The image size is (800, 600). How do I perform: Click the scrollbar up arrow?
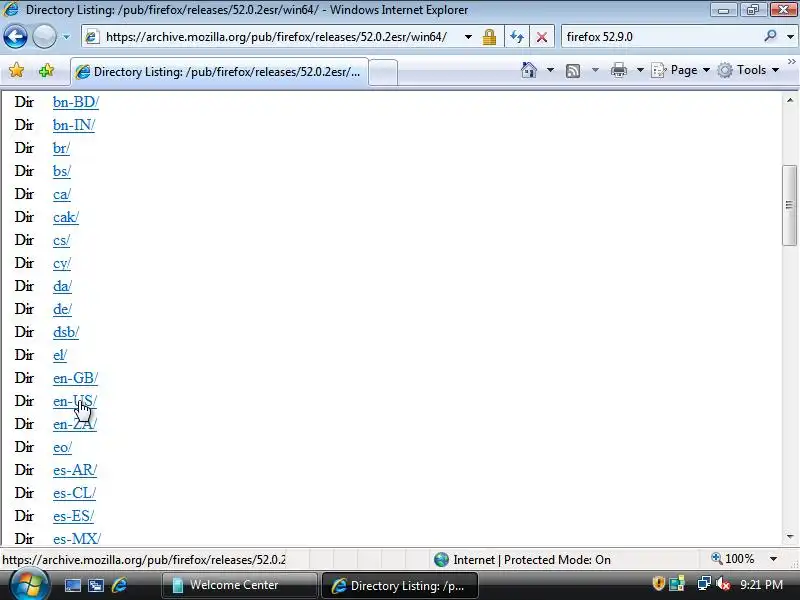(x=790, y=101)
